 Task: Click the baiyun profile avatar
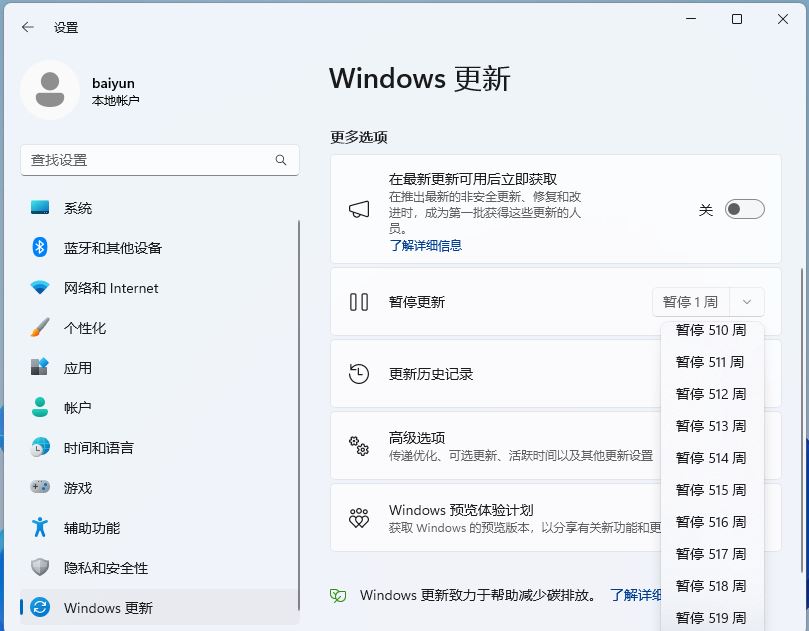pyautogui.click(x=50, y=90)
